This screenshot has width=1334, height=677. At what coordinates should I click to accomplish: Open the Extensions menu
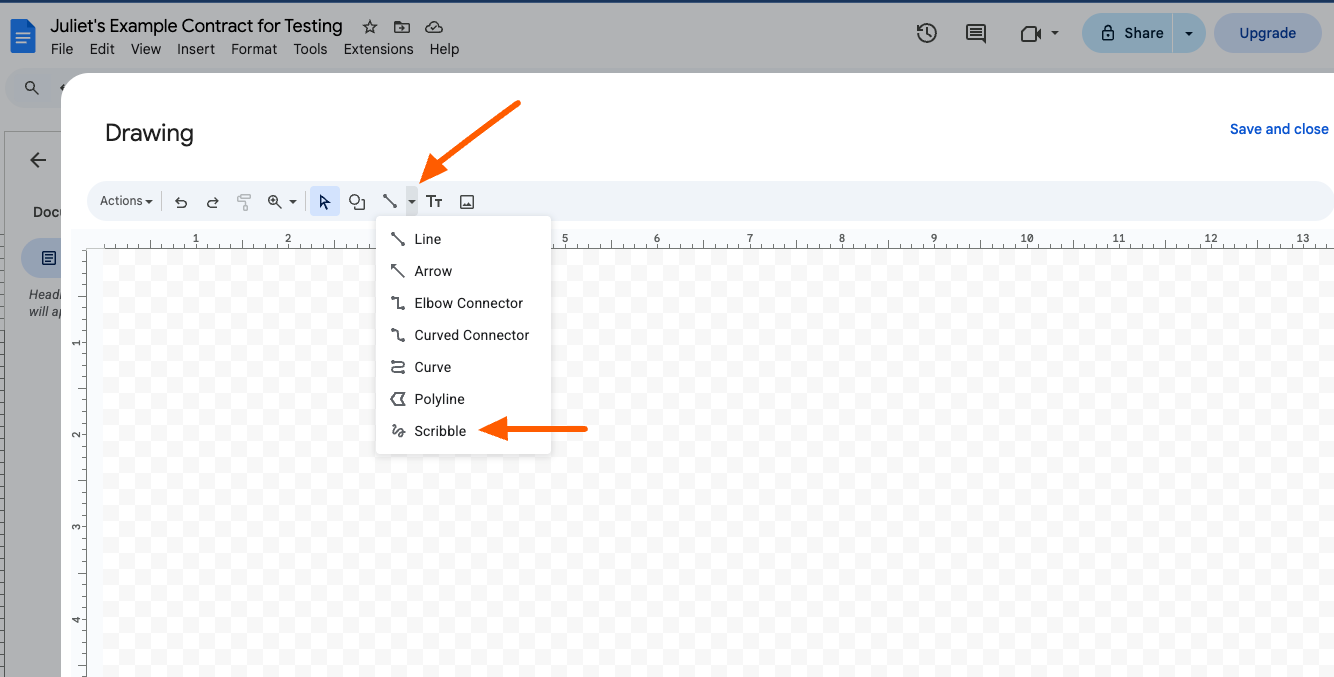378,48
